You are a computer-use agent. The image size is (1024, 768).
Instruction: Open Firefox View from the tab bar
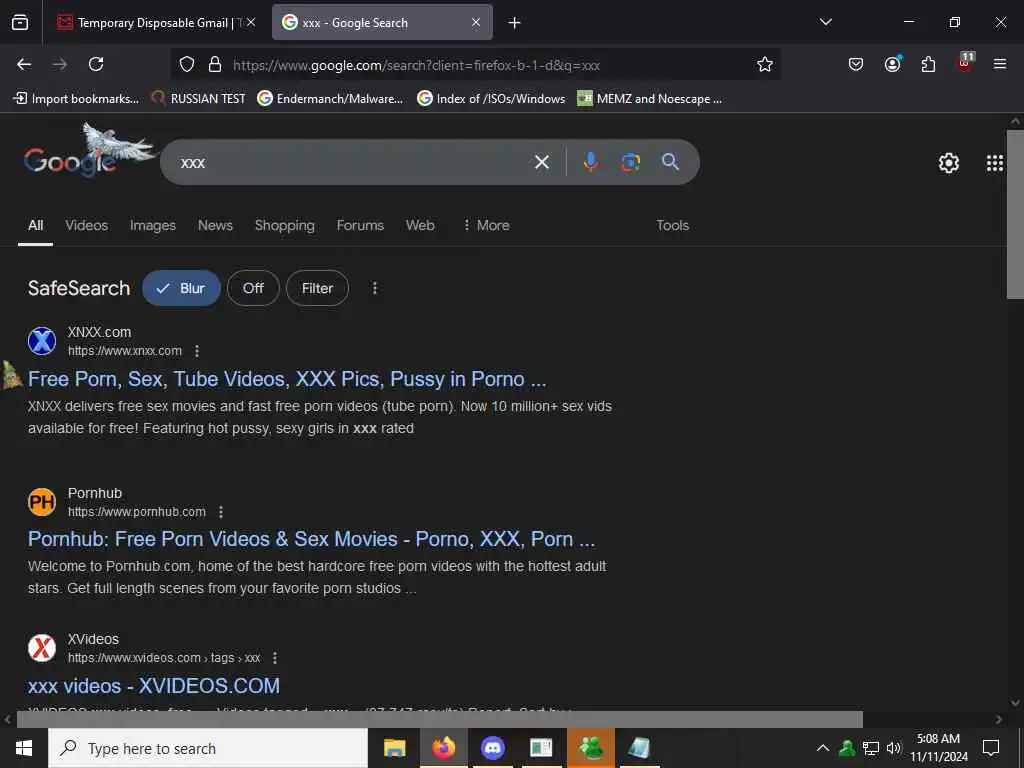click(20, 23)
